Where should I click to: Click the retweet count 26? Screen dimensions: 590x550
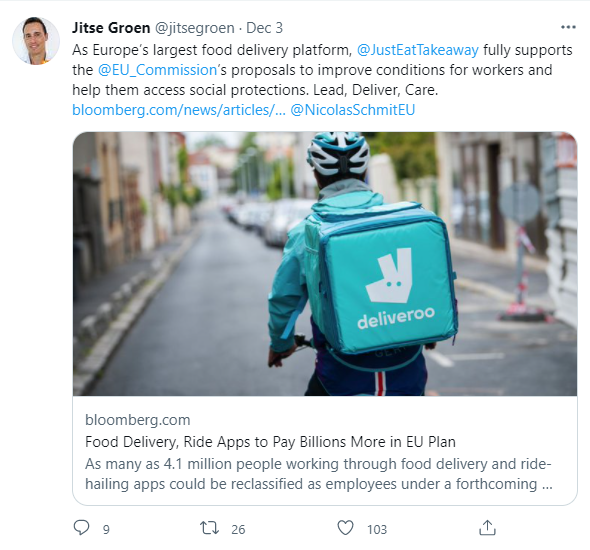238,530
